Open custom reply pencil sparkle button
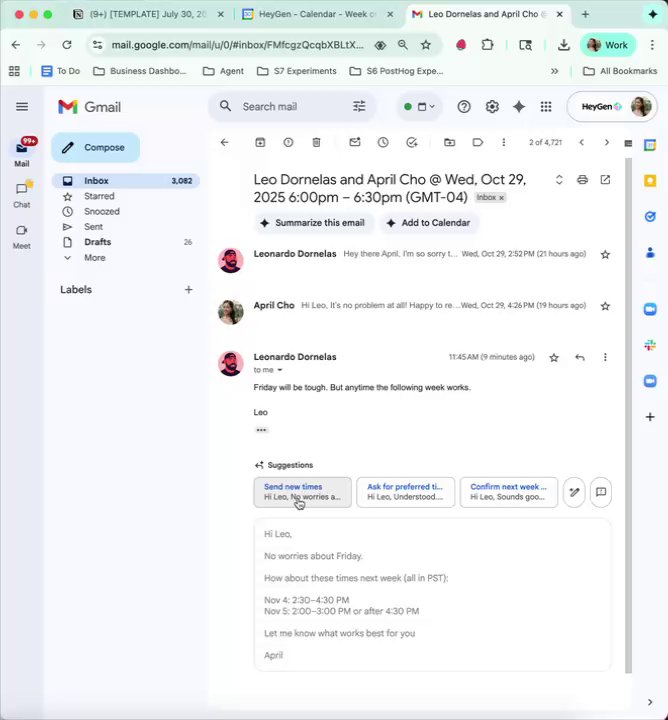The width and height of the screenshot is (668, 720). pos(574,492)
